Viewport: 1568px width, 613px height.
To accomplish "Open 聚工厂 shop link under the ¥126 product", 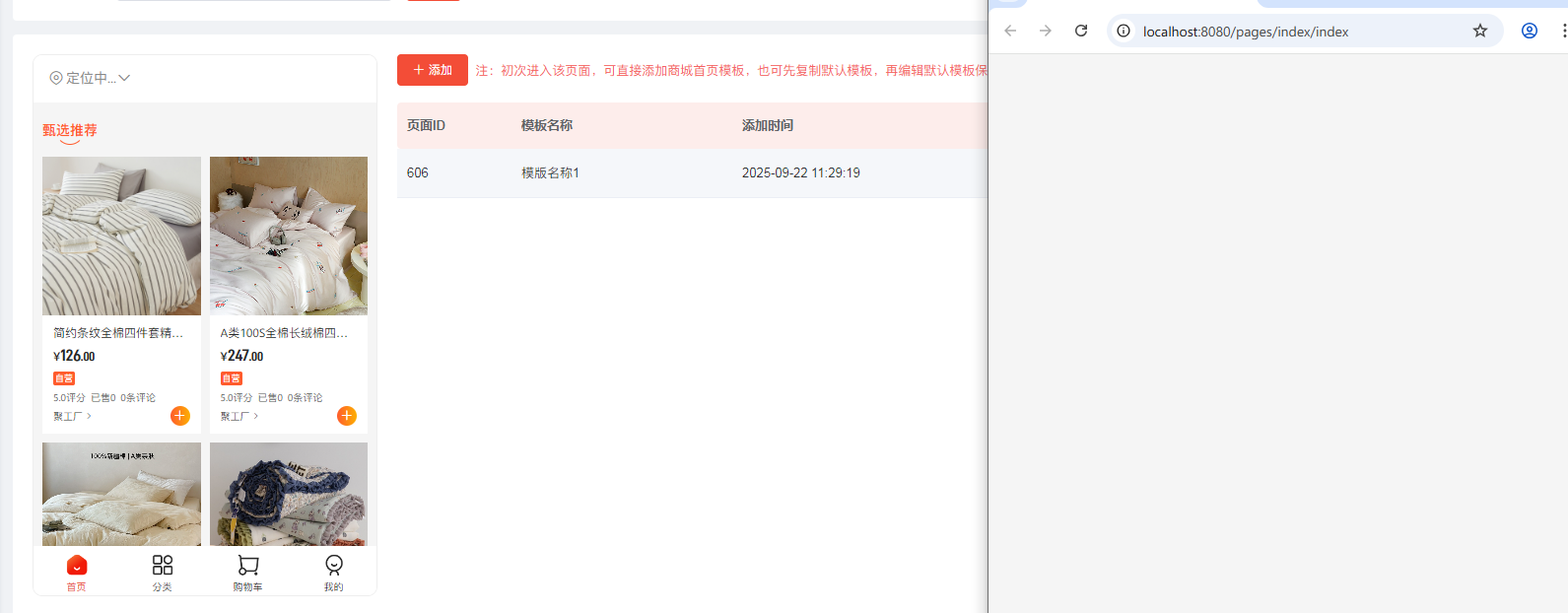I will tap(72, 417).
